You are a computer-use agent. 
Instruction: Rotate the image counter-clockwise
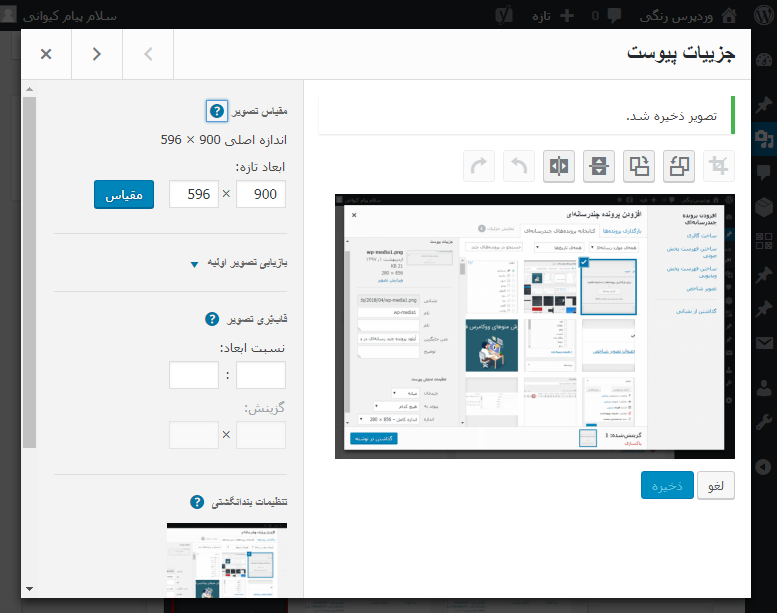point(678,166)
